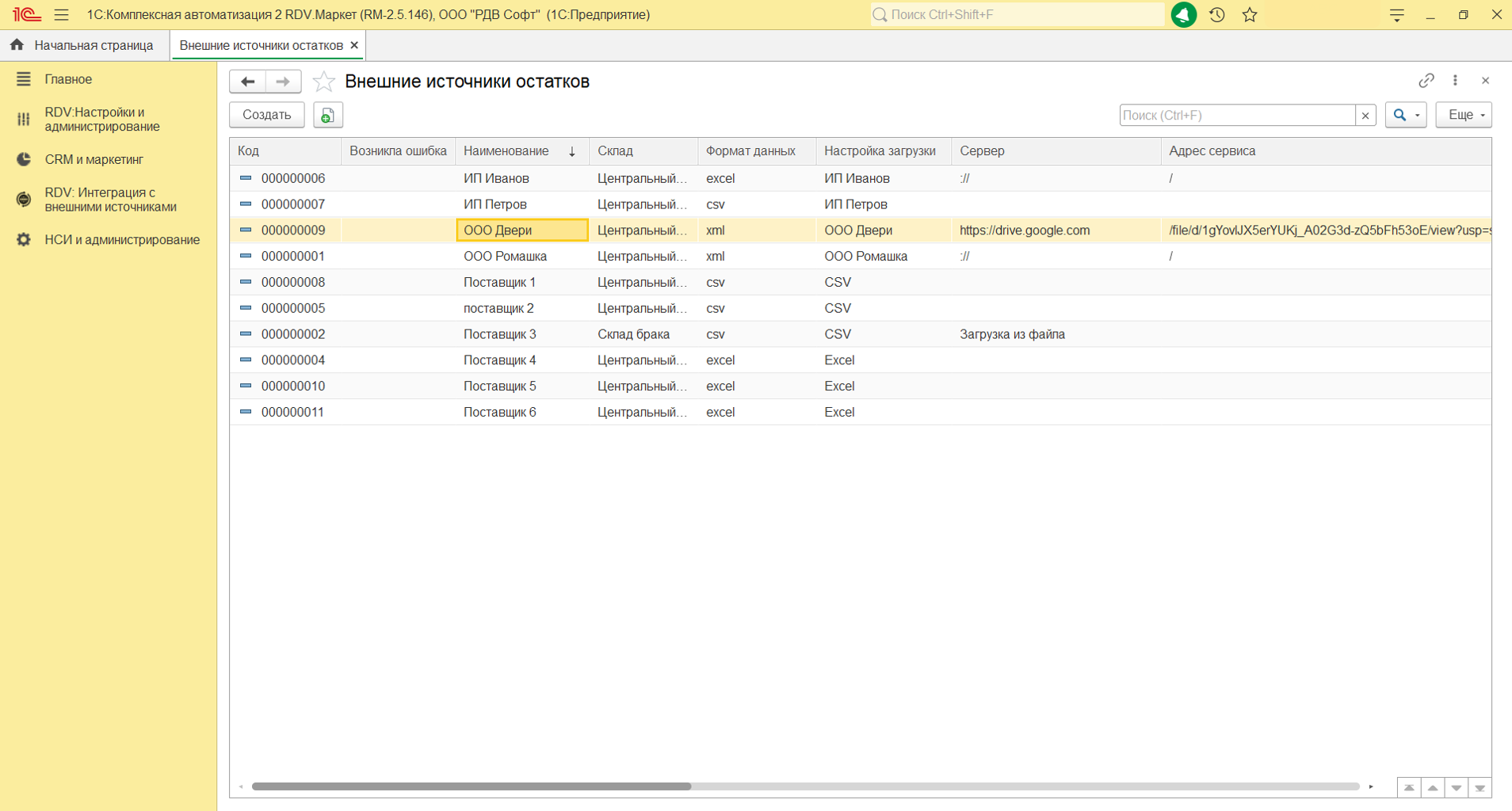The image size is (1512, 811).
Task: Get link to this page icon
Action: pos(1426,81)
